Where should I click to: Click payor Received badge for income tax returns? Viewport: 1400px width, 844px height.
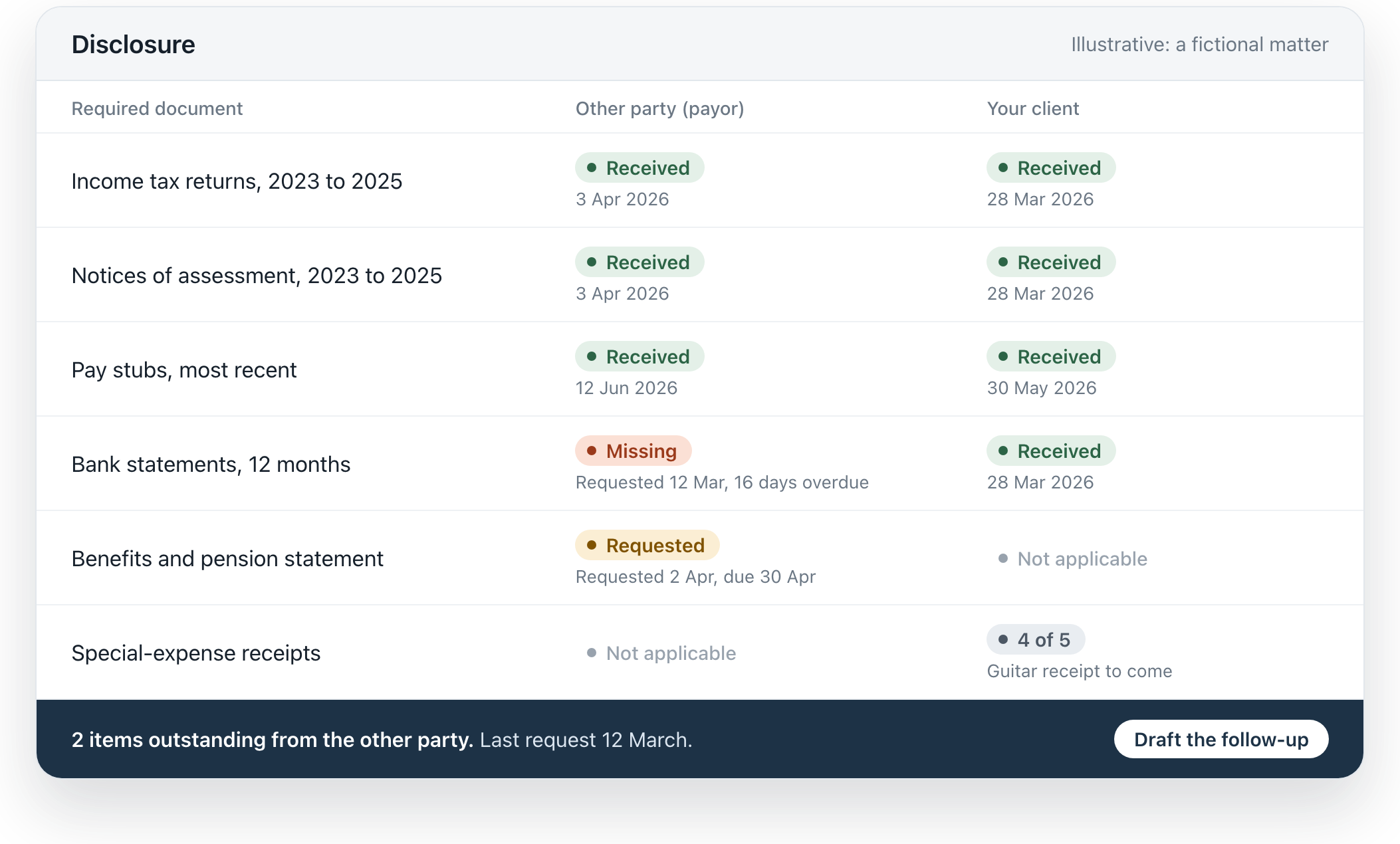pos(640,167)
